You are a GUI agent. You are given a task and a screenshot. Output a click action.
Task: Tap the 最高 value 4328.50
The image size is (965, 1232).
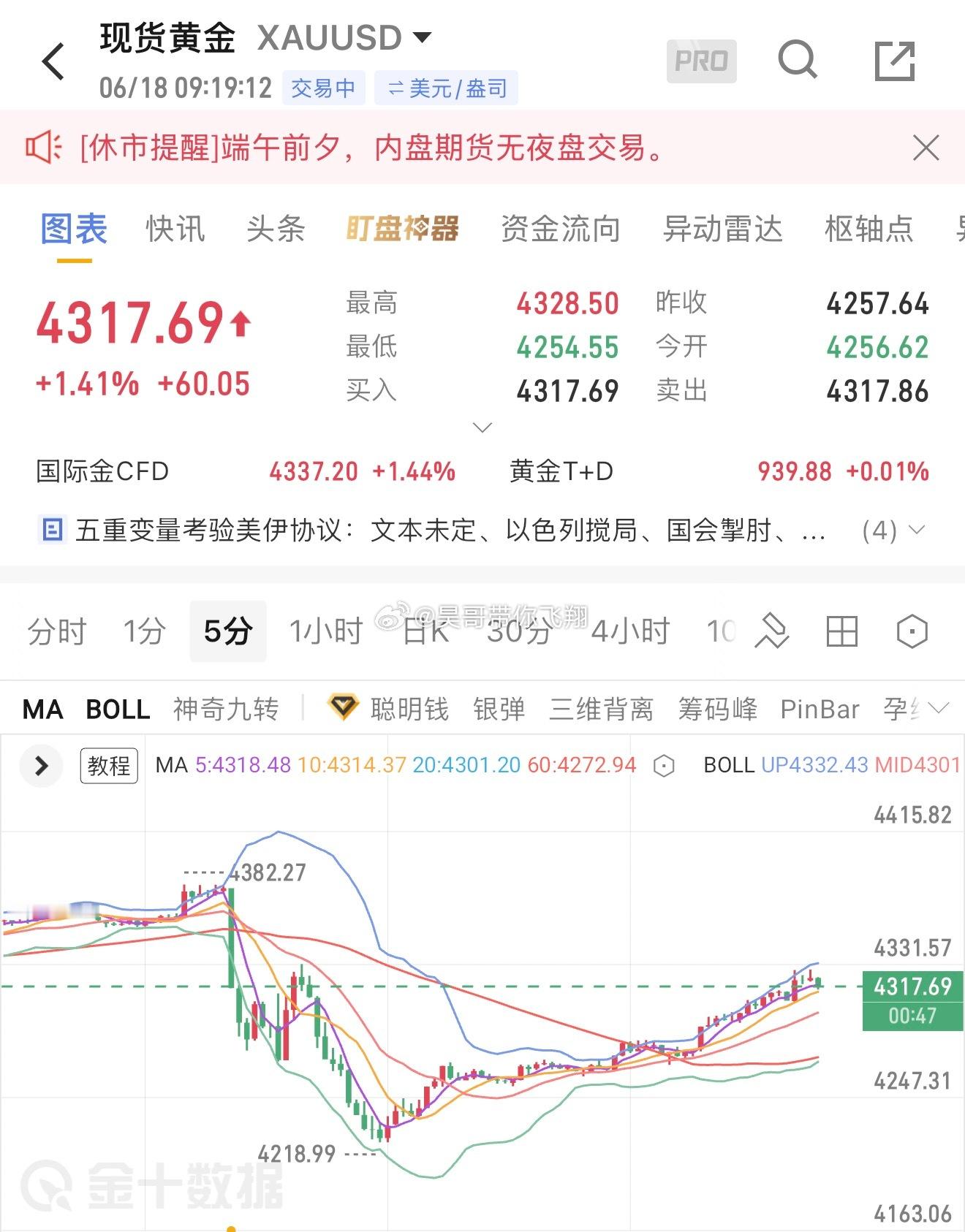[567, 303]
